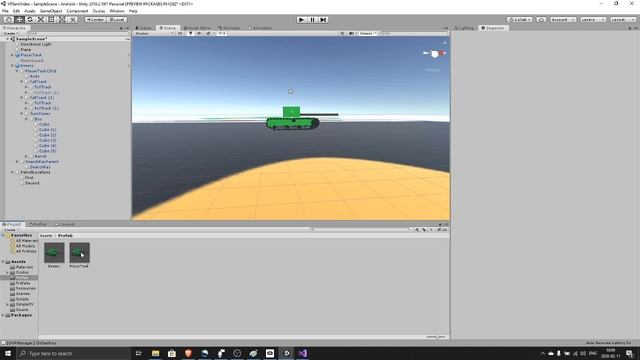Image resolution: width=640 pixels, height=360 pixels.
Task: Switch to the Asset Store tab
Action: tap(197, 28)
